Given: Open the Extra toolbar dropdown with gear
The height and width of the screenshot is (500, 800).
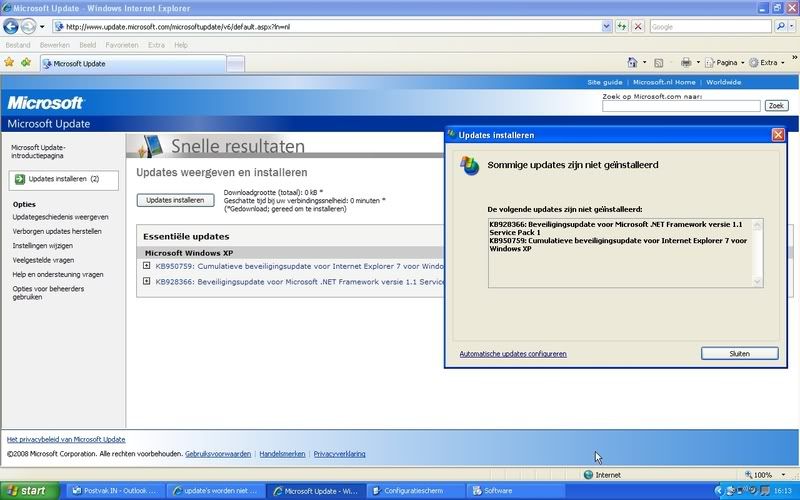Looking at the screenshot, I should pyautogui.click(x=767, y=63).
